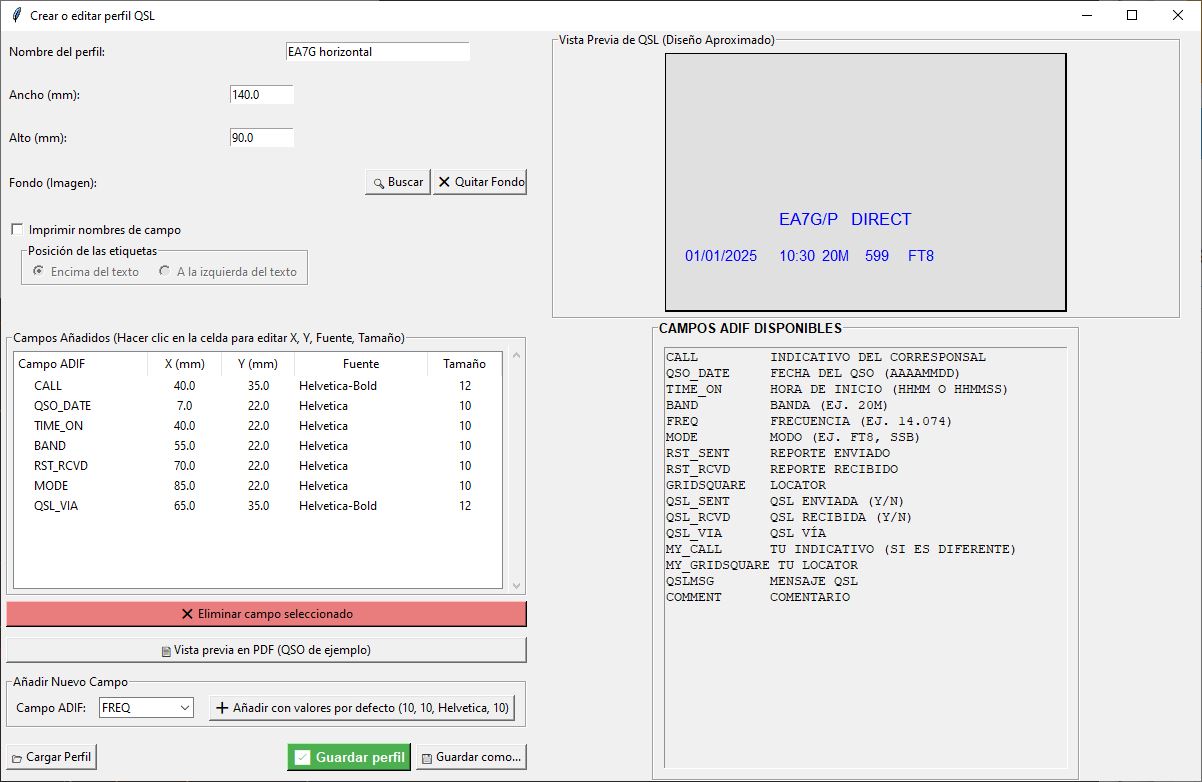This screenshot has height=782, width=1202.
Task: Select the RST_RCVD field row
Action: 60,466
